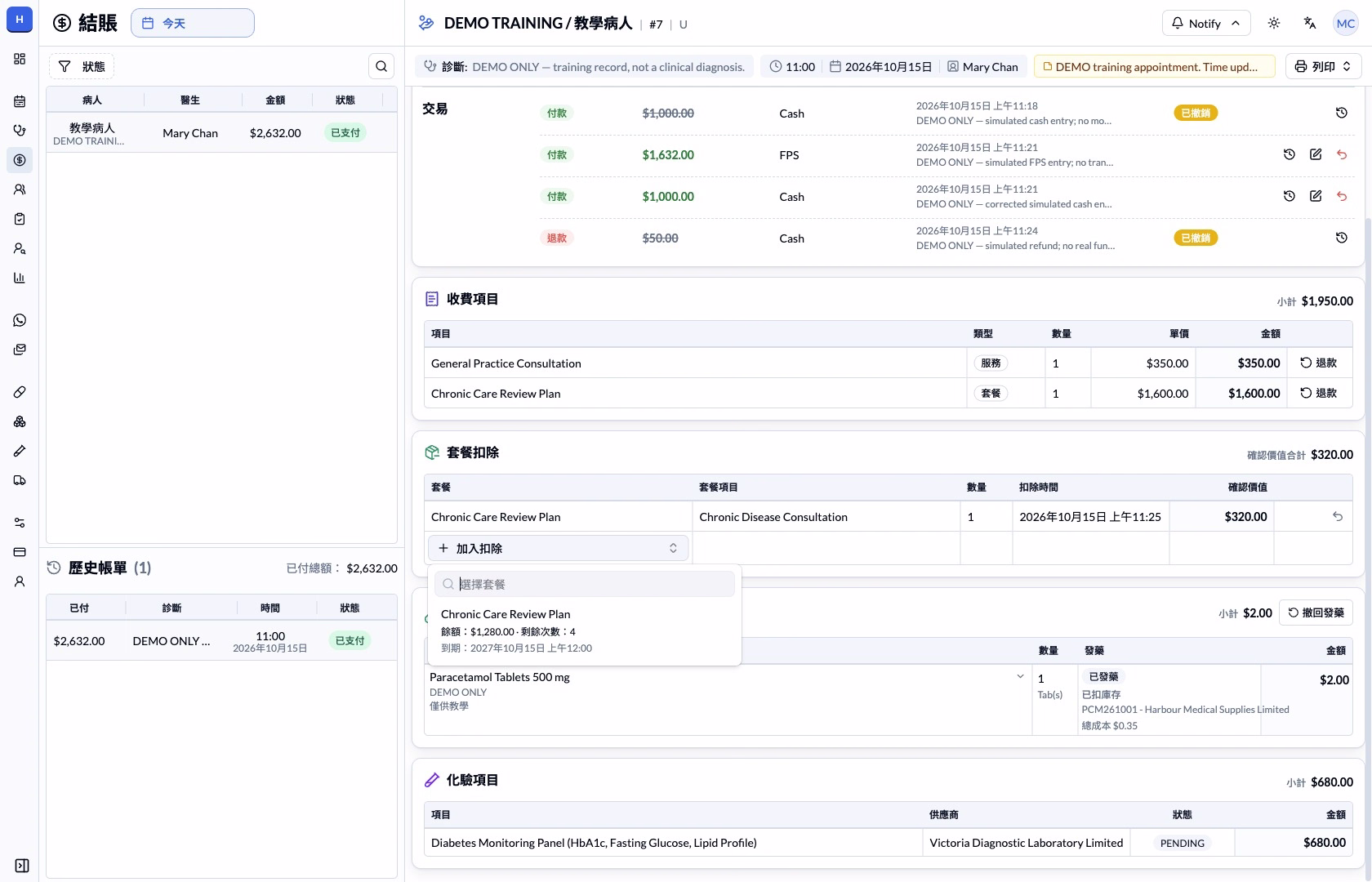Expand the Notify dropdown
Viewport: 1372px width, 882px height.
click(1205, 23)
